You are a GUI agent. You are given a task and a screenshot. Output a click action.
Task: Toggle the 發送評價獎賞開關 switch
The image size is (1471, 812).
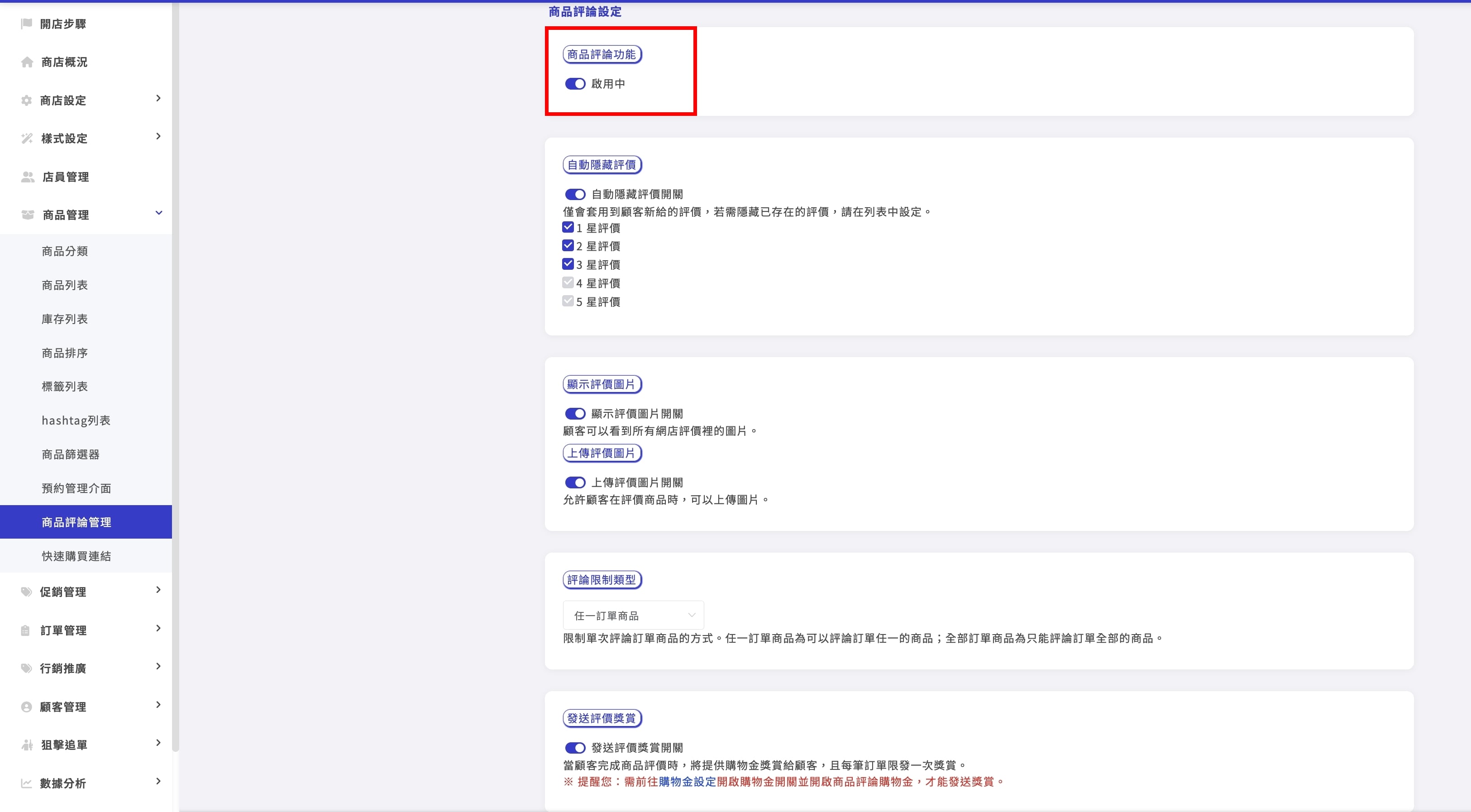coord(575,748)
